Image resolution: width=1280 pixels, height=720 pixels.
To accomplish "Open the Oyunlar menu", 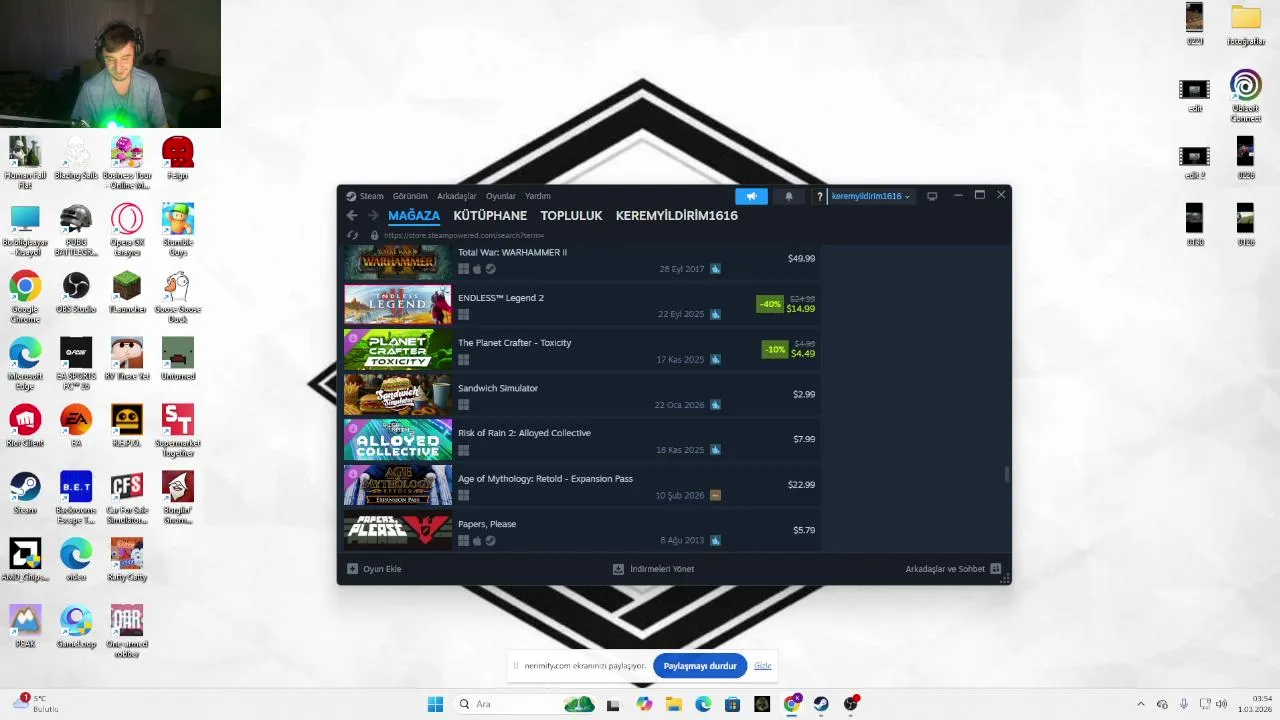I will [x=501, y=196].
